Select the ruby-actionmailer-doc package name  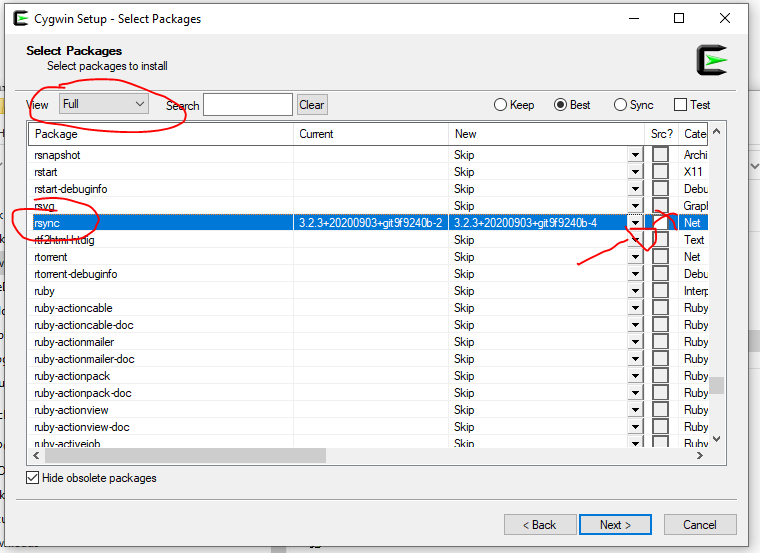(84, 359)
